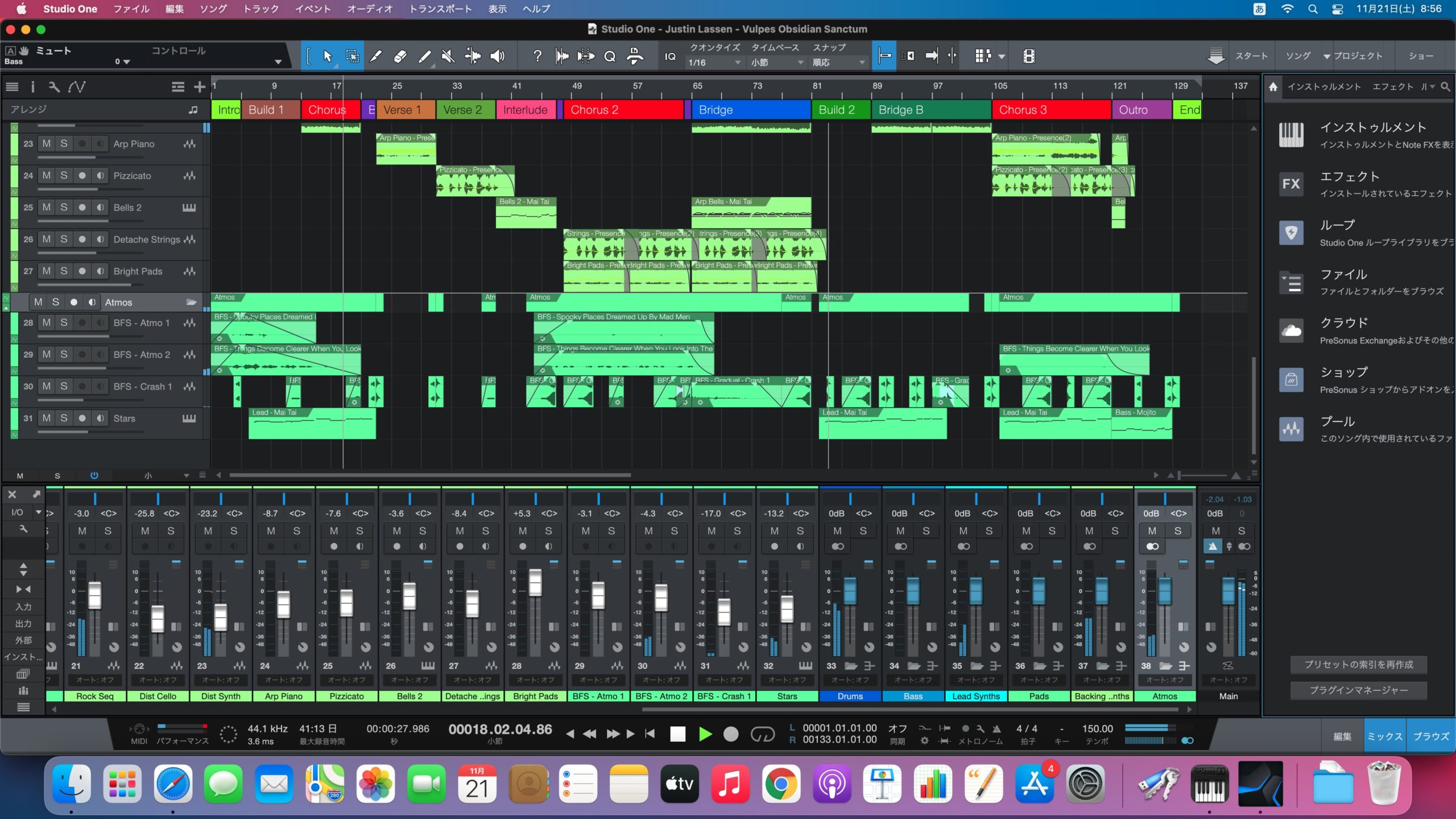Switch to the エフェクト browser tab
1456x819 pixels.
pyautogui.click(x=1393, y=86)
